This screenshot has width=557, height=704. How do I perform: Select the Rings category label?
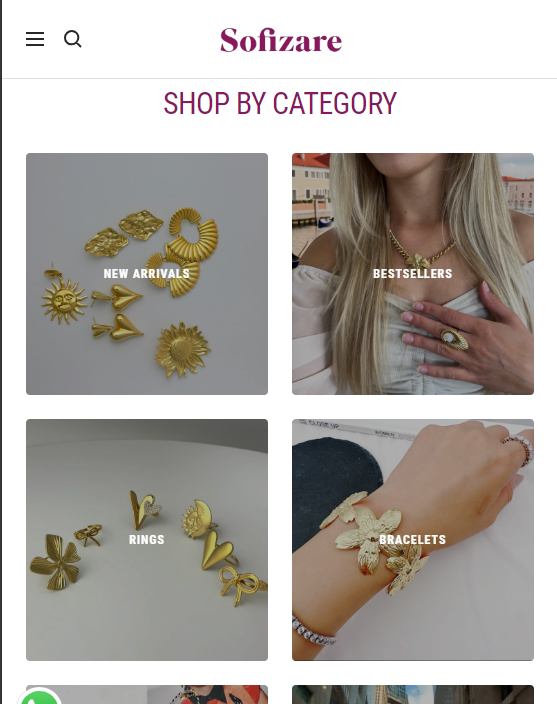(x=146, y=539)
